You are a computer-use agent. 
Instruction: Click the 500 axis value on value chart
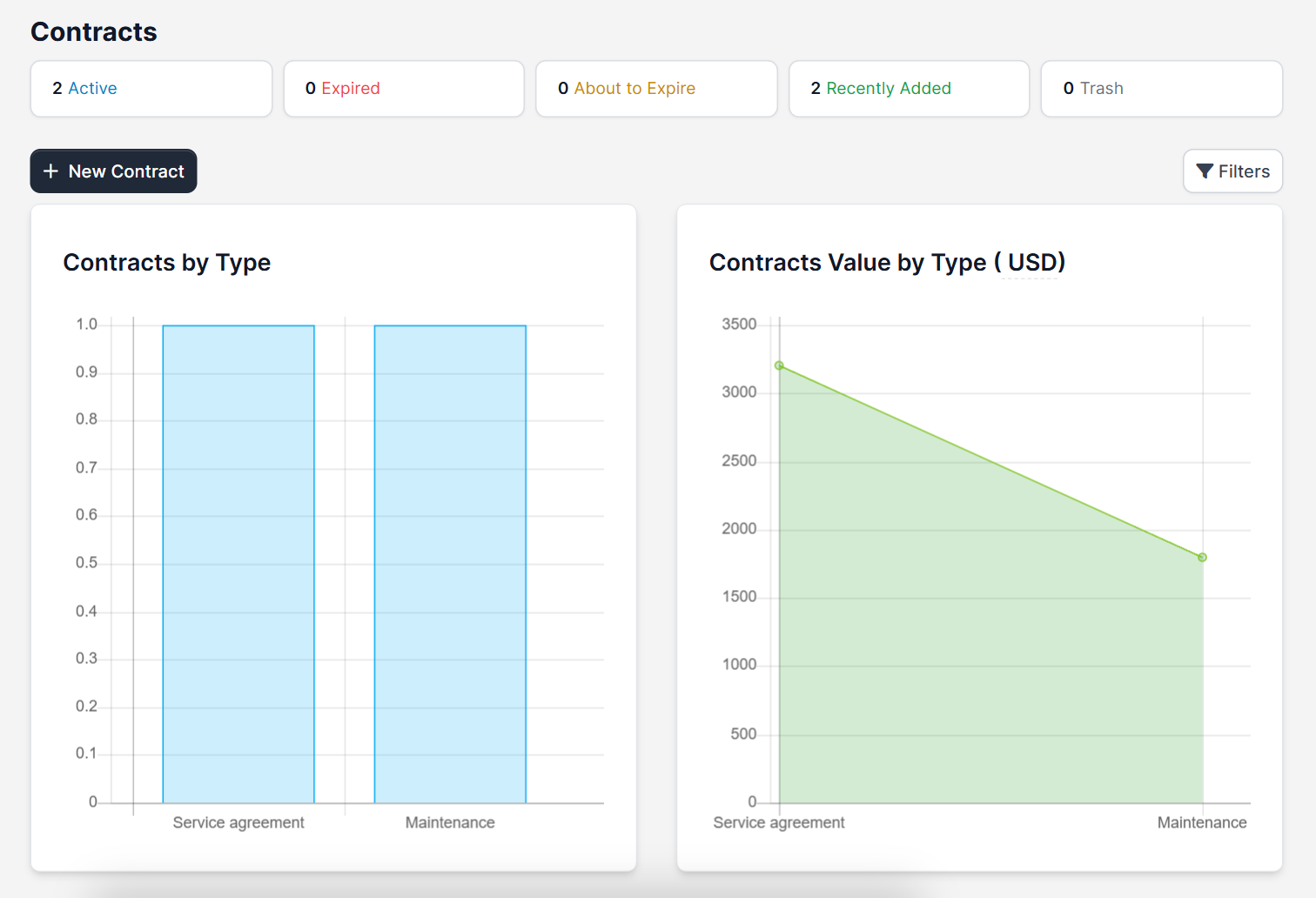743,734
